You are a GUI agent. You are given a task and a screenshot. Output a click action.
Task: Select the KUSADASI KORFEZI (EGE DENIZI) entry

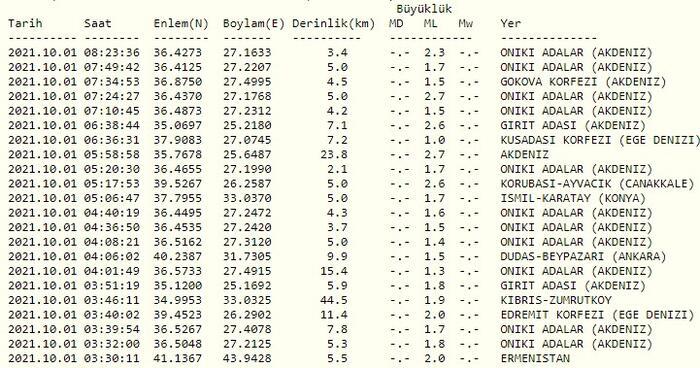(600, 141)
